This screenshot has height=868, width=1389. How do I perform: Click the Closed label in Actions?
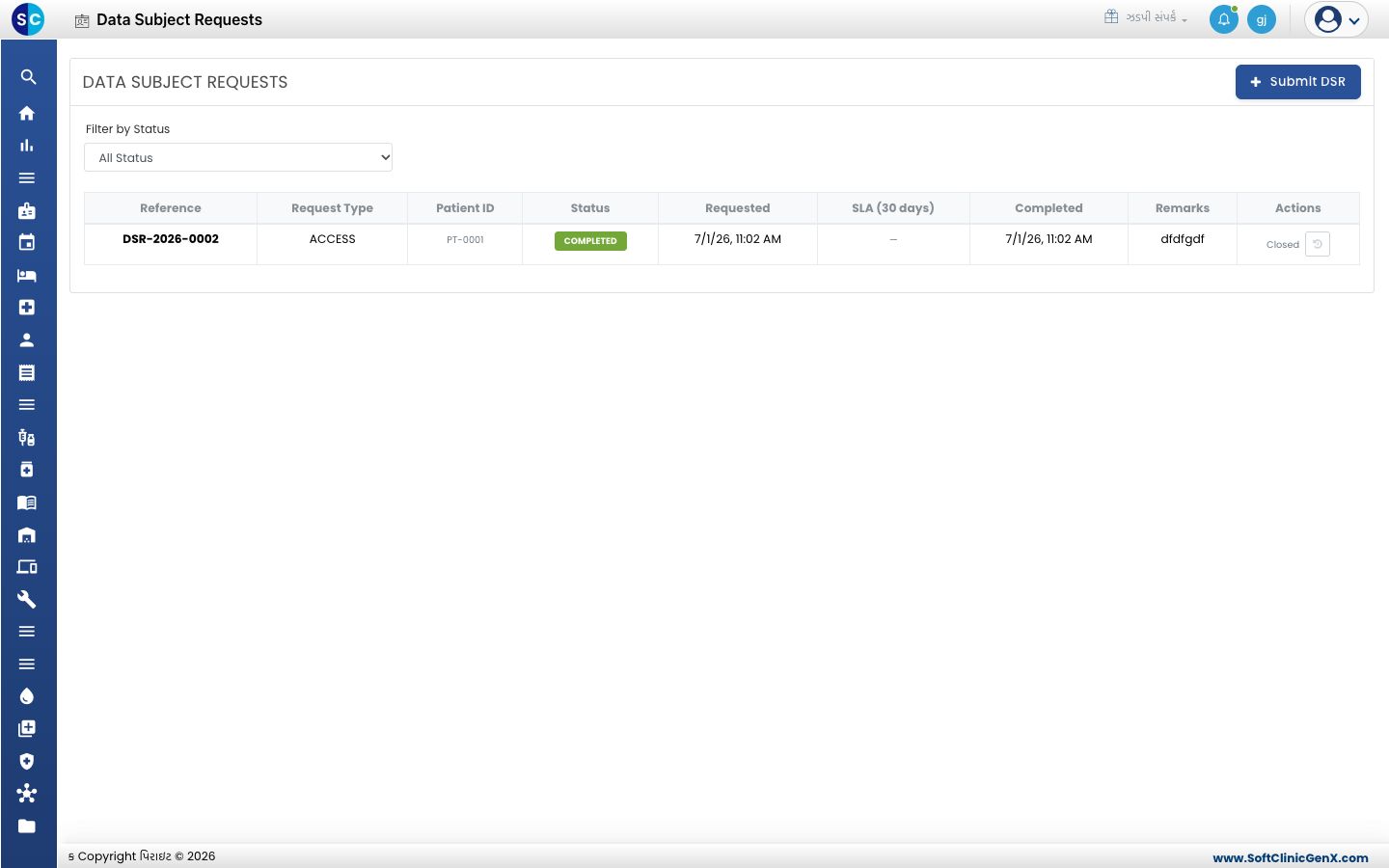coord(1283,245)
